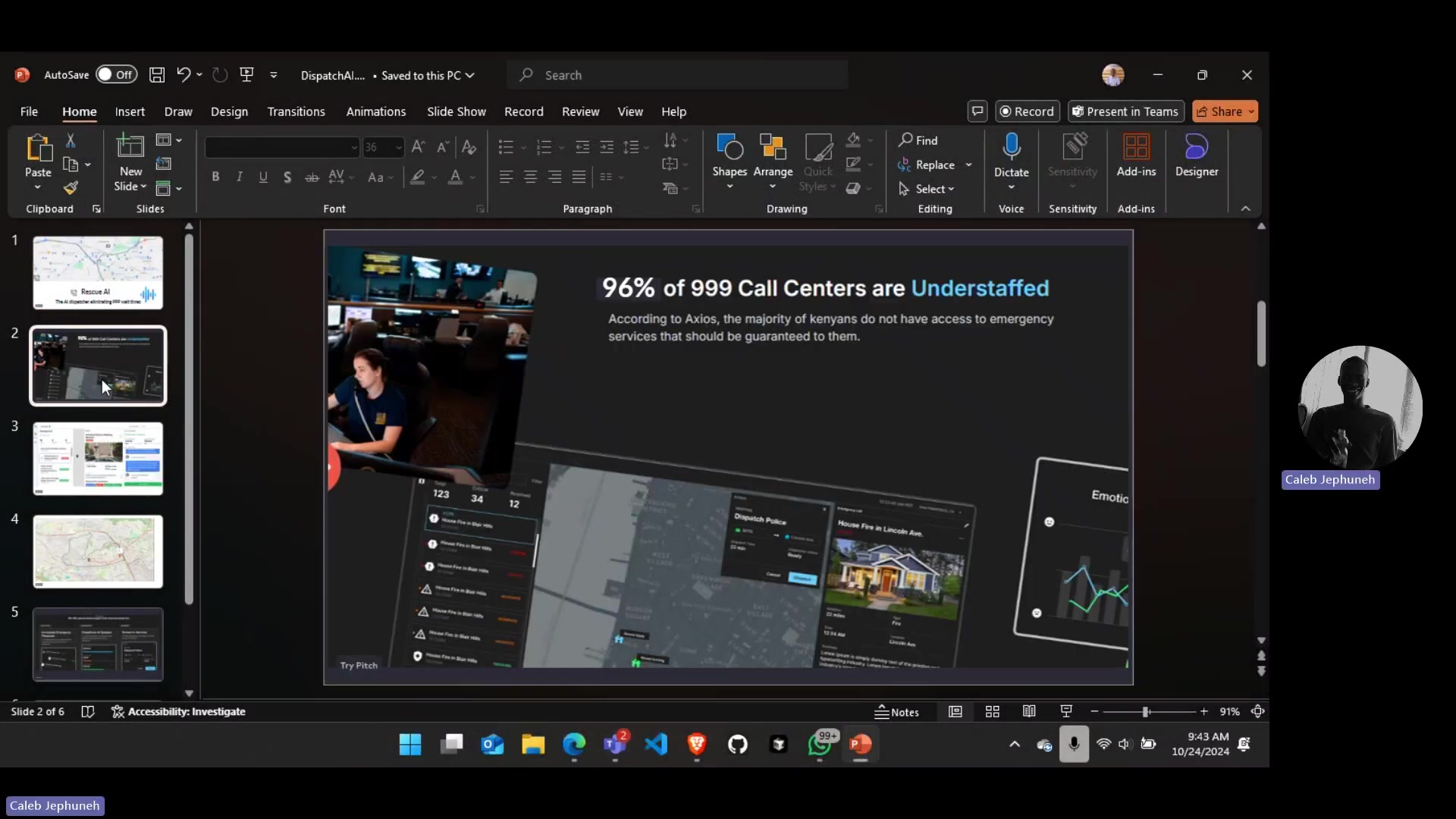Screen dimensions: 1456x819
Task: Click the Save icon in title bar
Action: pos(157,74)
